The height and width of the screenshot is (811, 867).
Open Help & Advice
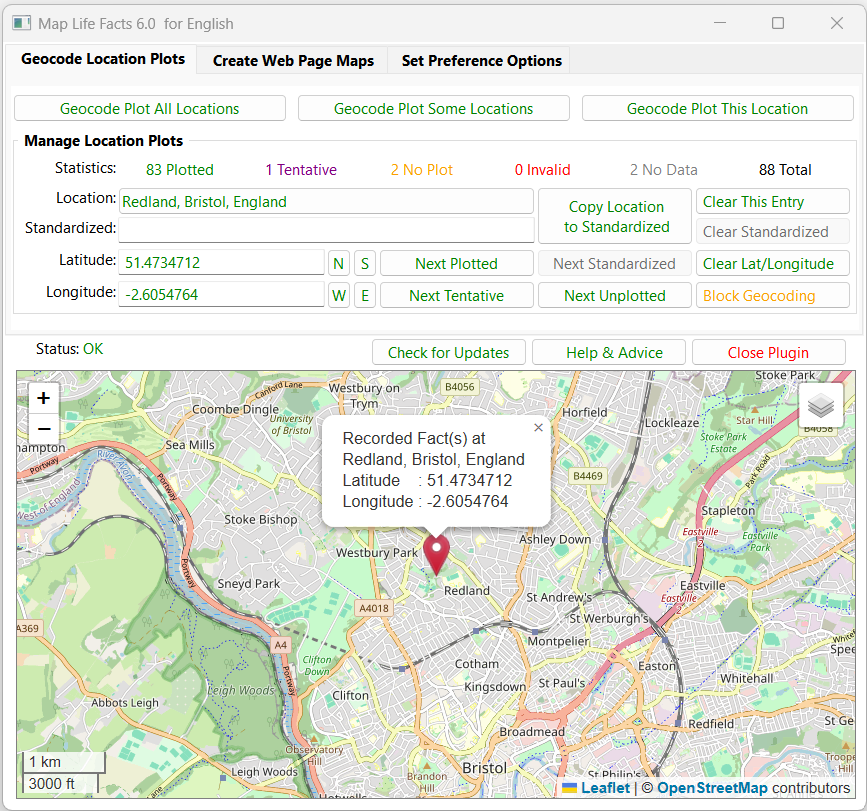(x=608, y=352)
